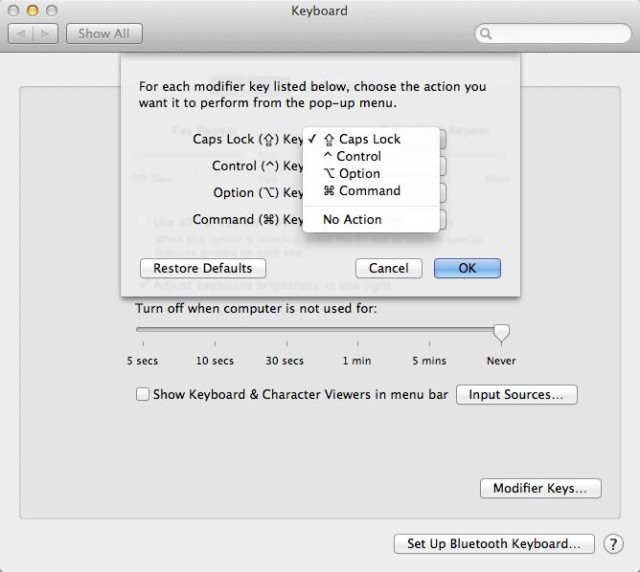The width and height of the screenshot is (640, 572).
Task: Open Set Up Bluetooth Keyboard dialog
Action: [x=494, y=544]
